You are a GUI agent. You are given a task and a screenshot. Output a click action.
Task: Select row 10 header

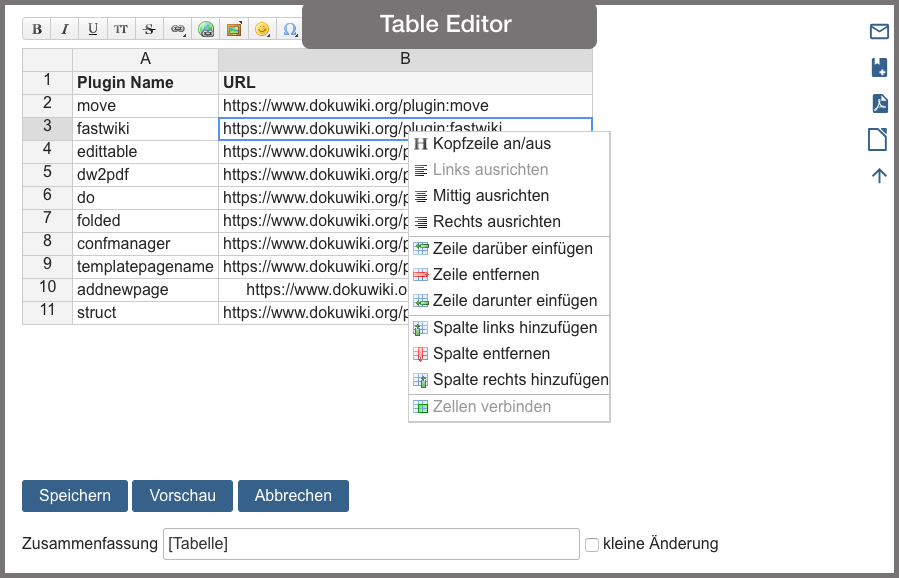pos(48,290)
